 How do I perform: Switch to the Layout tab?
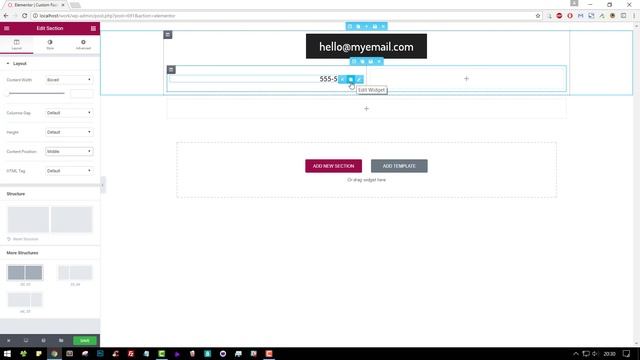(x=16, y=44)
